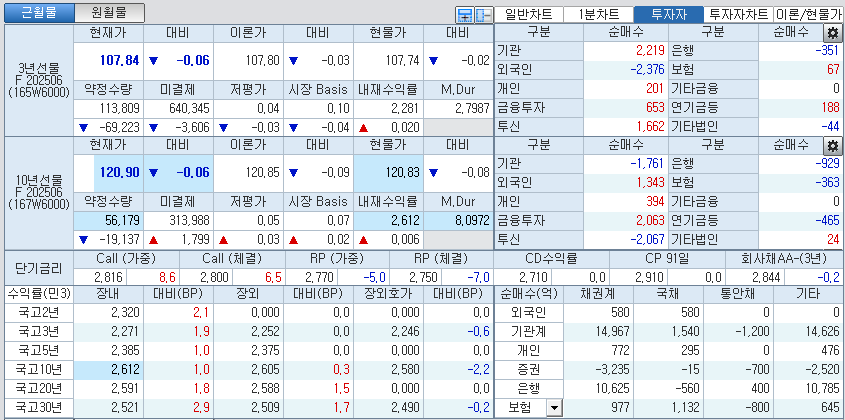This screenshot has width=845, height=420.
Task: Switch to the 투자자차트 tab
Action: (x=738, y=15)
